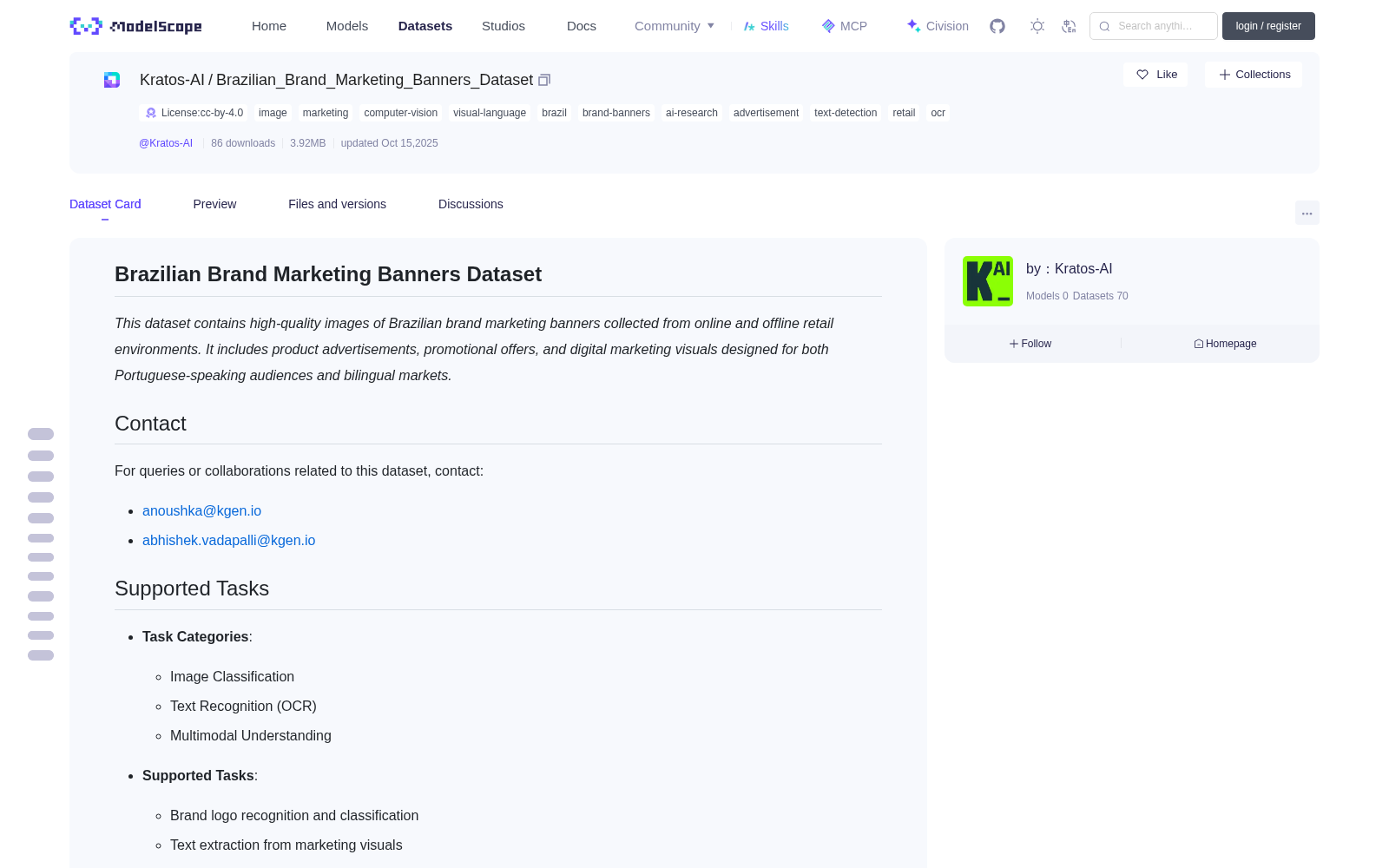1389x868 pixels.
Task: Open the MCP navigation link
Action: coord(844,26)
